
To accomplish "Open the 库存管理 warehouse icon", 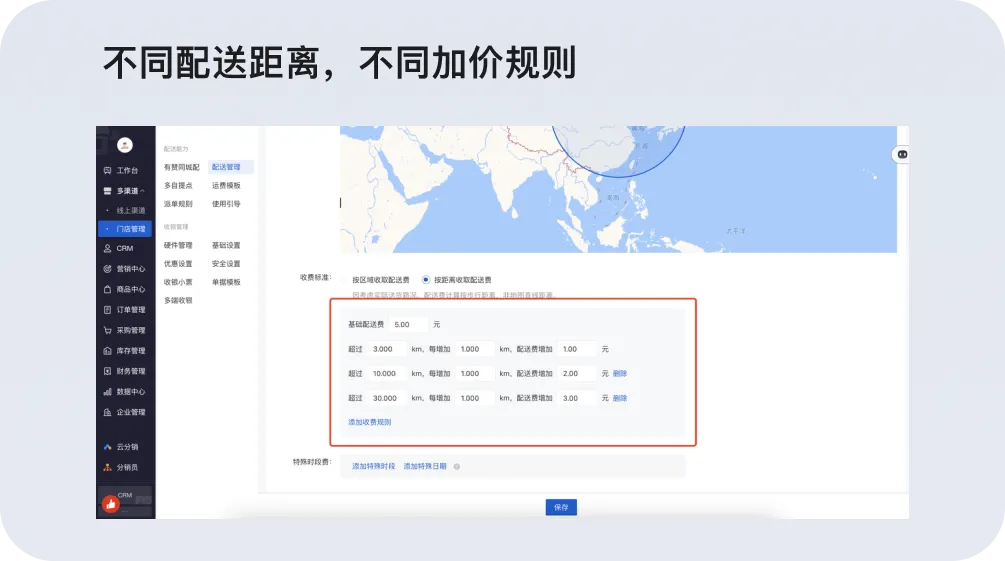I will (107, 351).
